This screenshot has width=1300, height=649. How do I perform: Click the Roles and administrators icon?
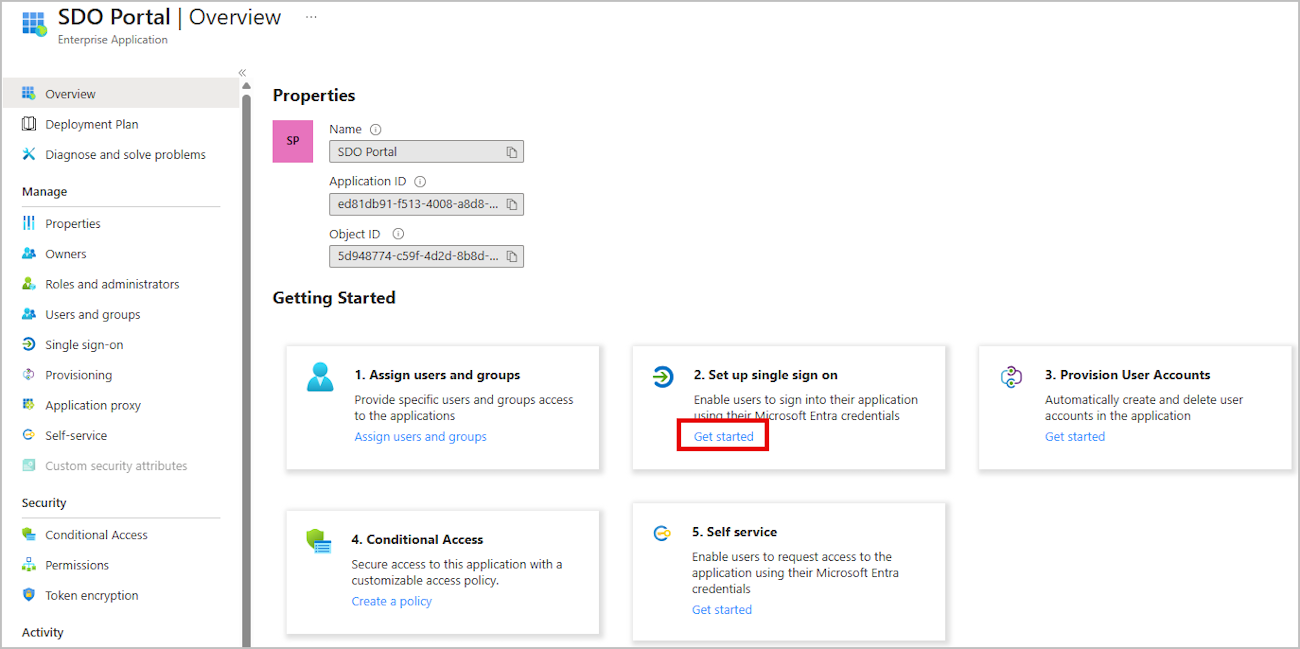(28, 284)
